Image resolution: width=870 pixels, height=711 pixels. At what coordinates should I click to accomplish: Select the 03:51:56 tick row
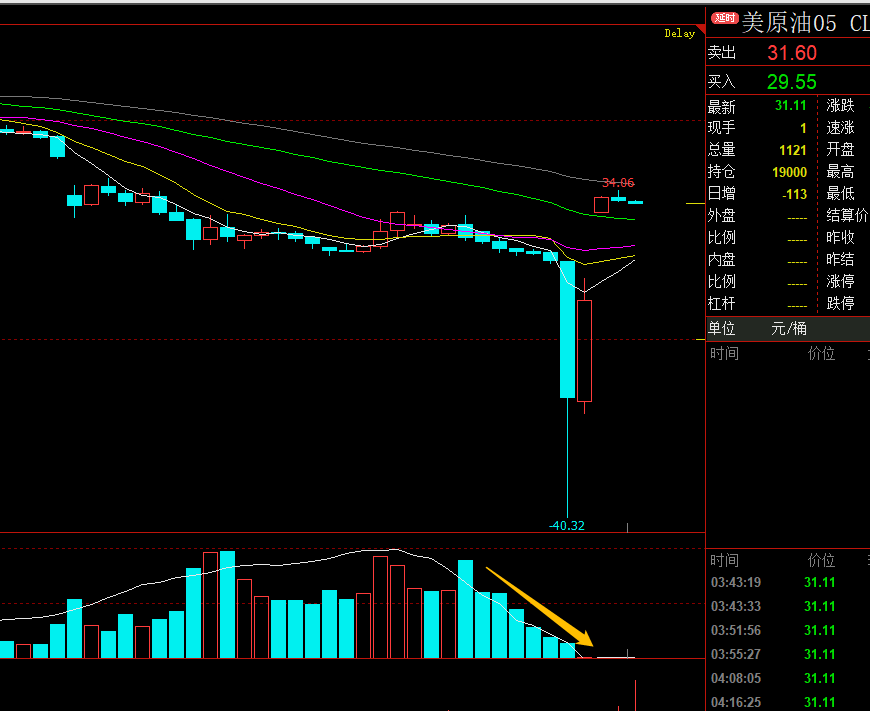(788, 631)
